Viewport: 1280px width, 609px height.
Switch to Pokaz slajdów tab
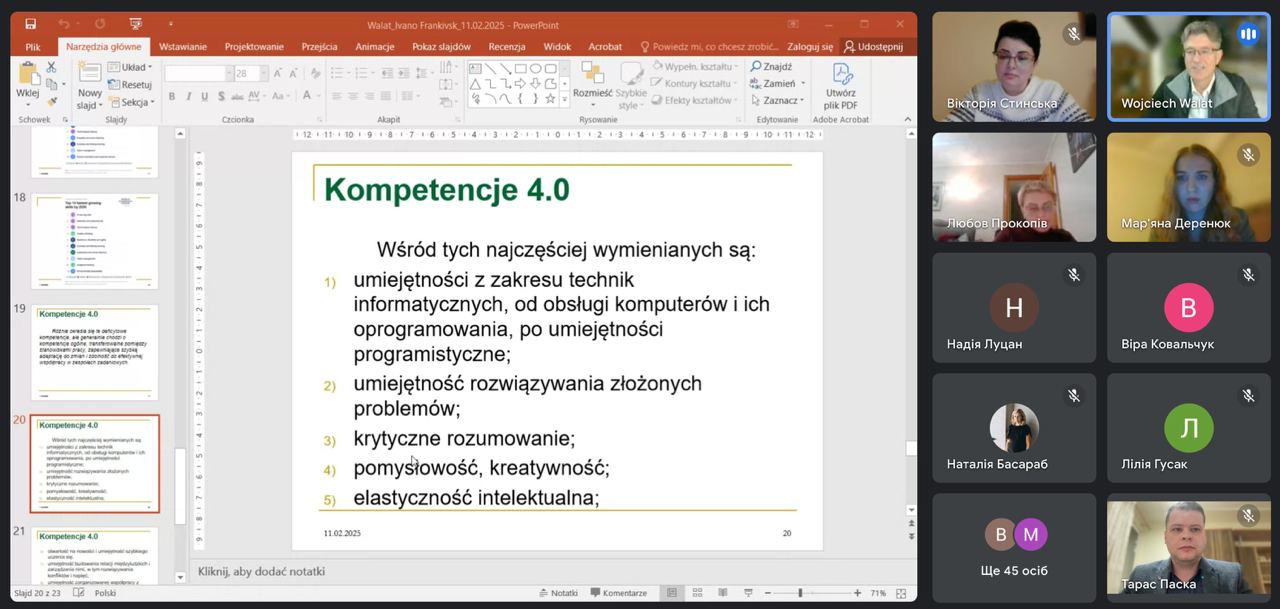440,46
